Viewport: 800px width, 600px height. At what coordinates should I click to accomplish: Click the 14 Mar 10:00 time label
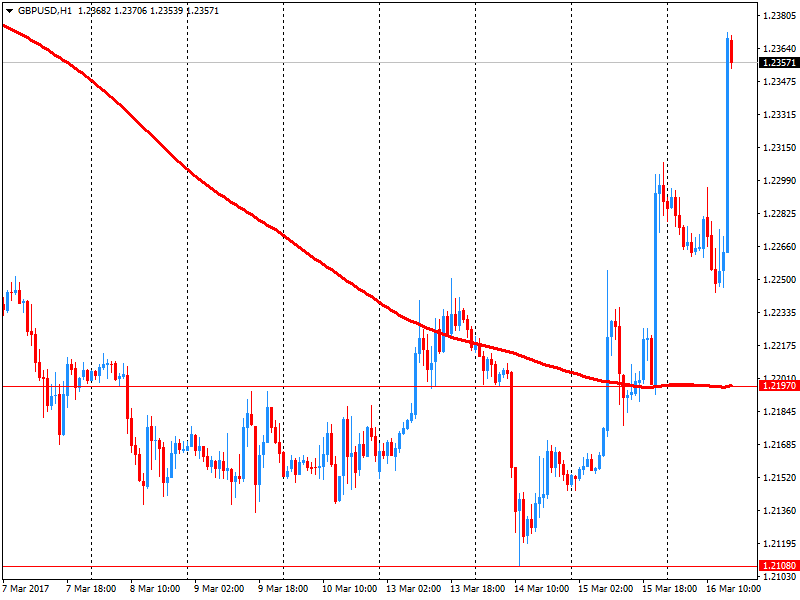click(x=541, y=589)
